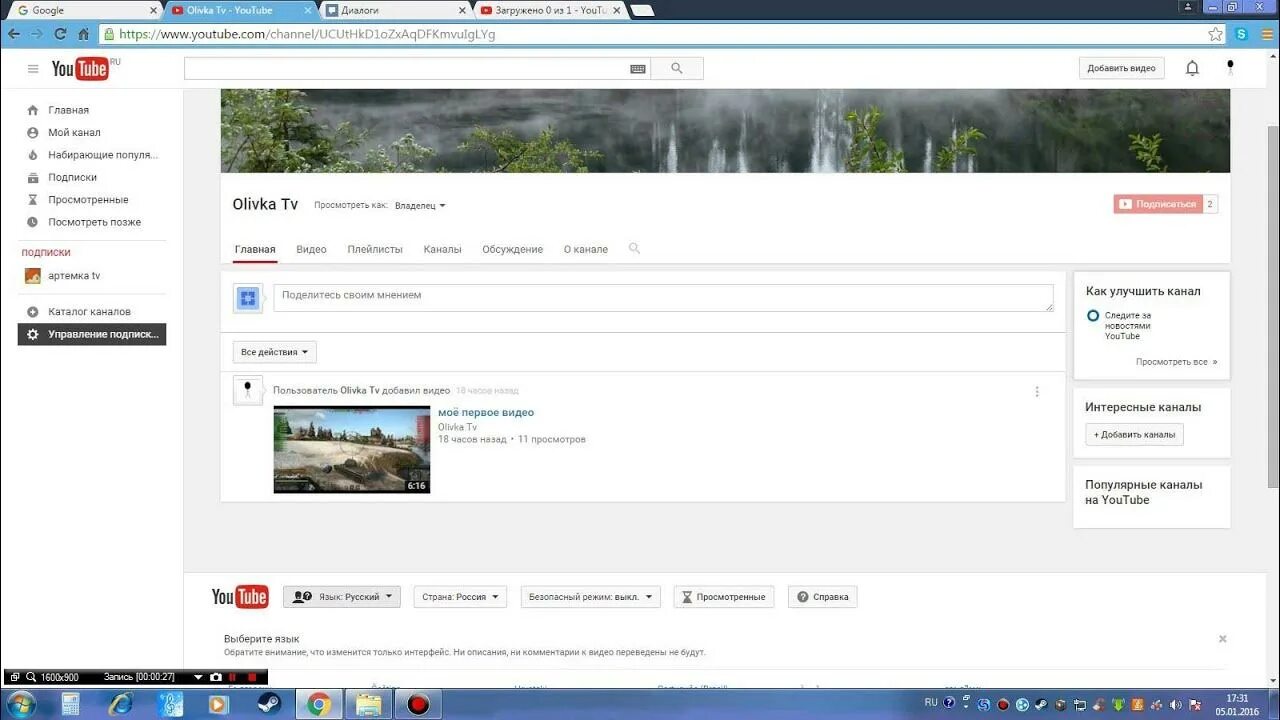Open the on-screen keyboard icon in search box
This screenshot has width=1280, height=720.
tap(638, 69)
